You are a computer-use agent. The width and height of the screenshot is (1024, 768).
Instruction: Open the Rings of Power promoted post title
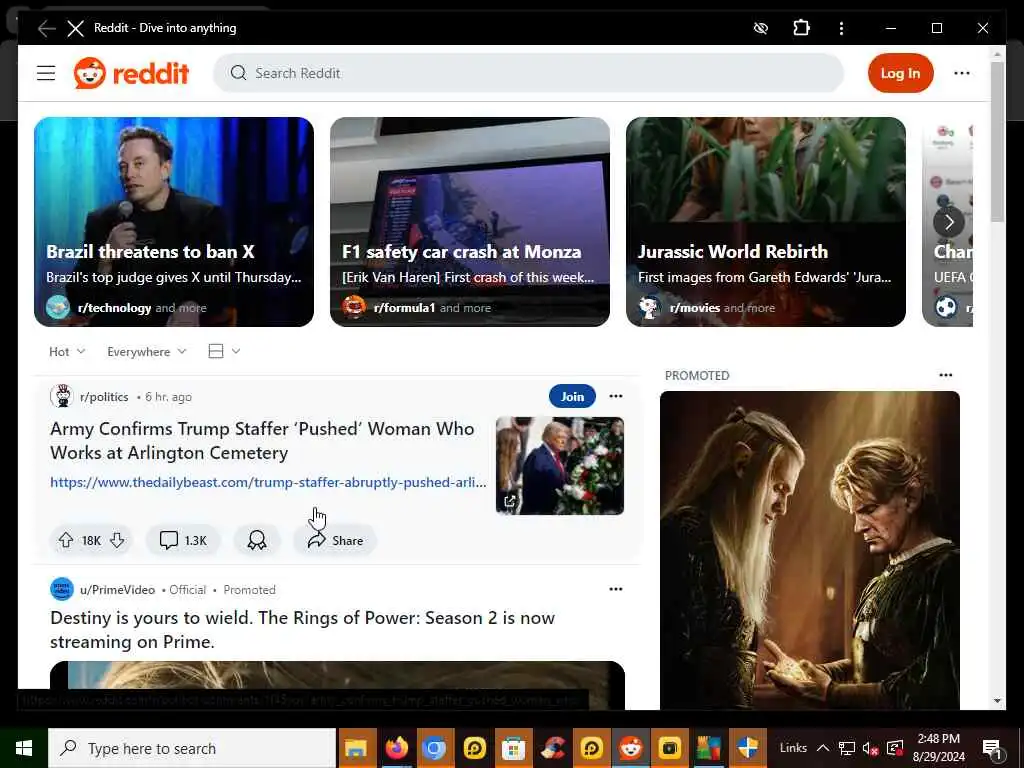tap(302, 630)
